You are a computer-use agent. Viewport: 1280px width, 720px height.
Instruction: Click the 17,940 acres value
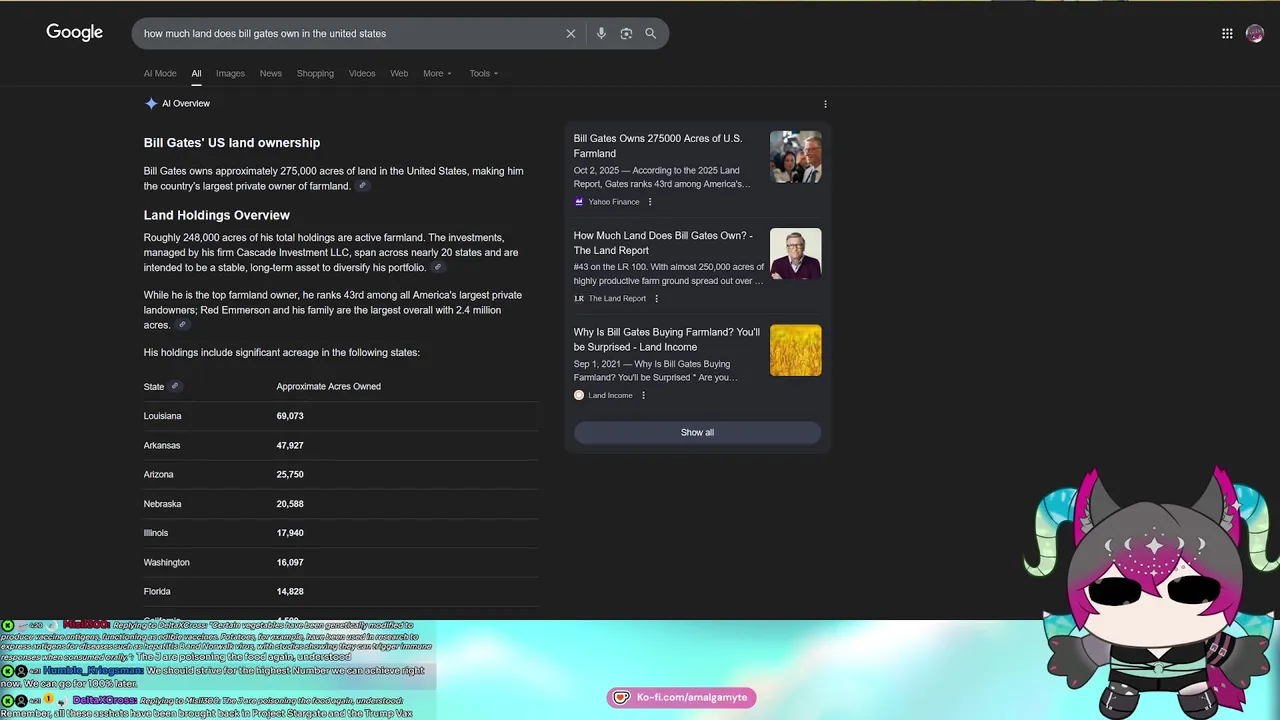(x=290, y=533)
